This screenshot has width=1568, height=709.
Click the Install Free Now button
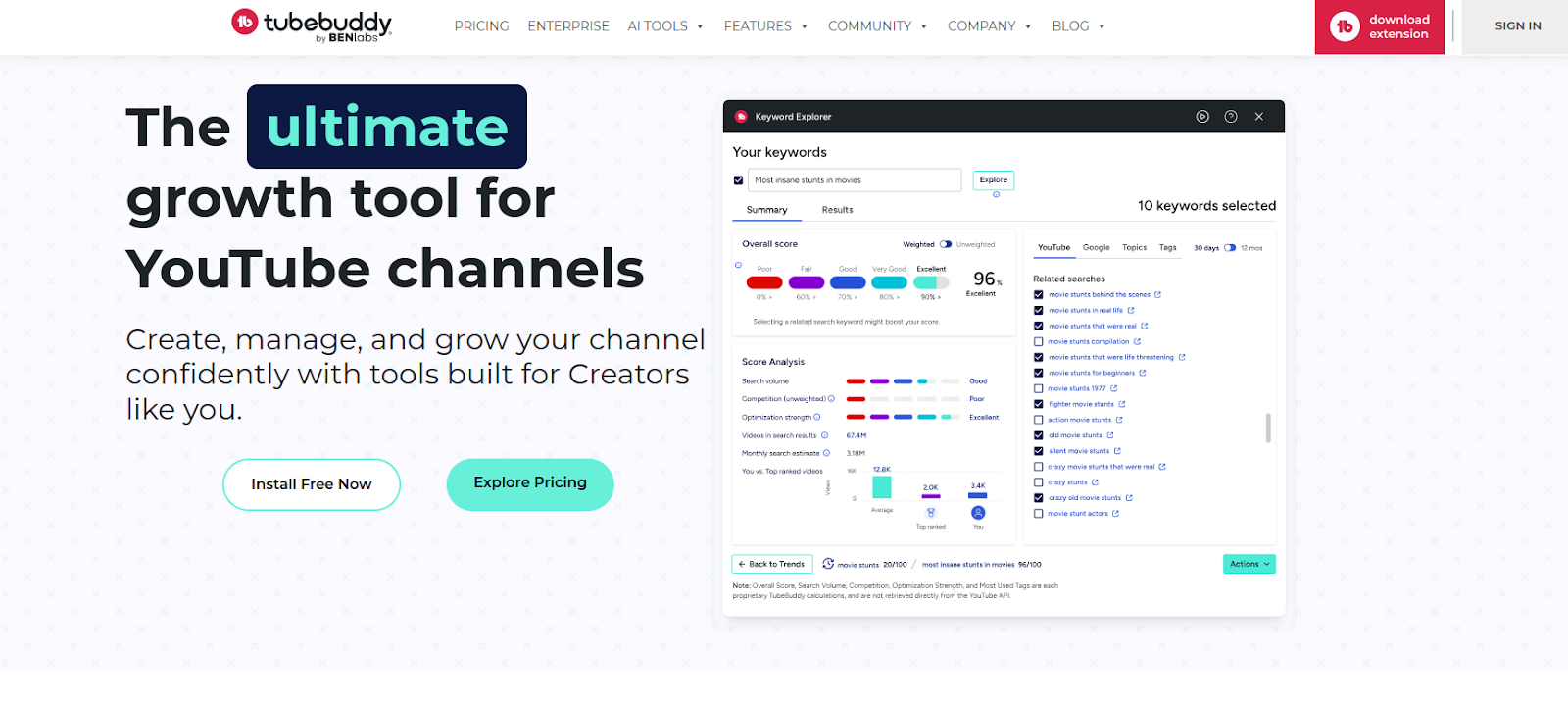[x=312, y=484]
